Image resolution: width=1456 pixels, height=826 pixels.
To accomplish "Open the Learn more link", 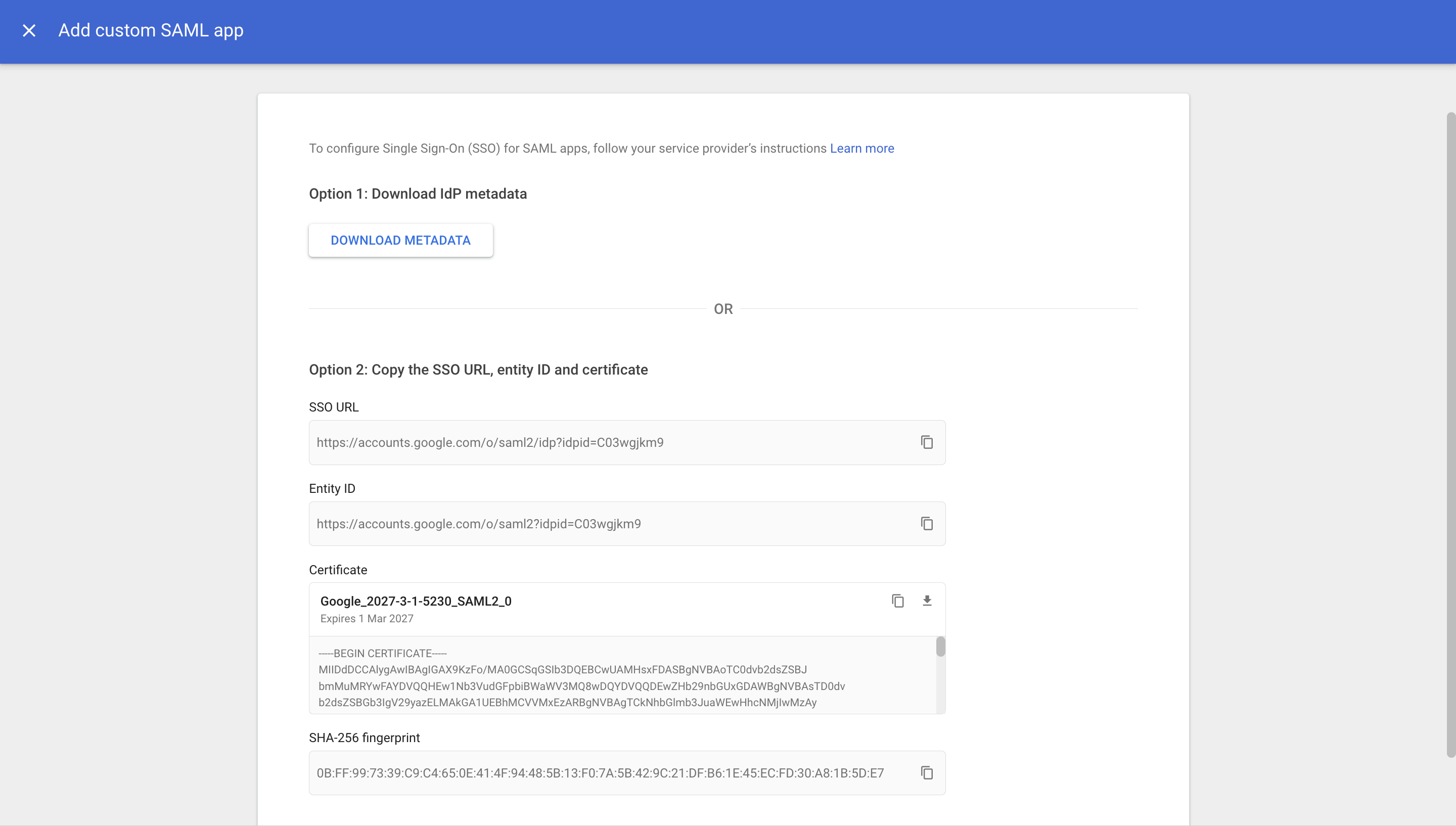I will 861,149.
